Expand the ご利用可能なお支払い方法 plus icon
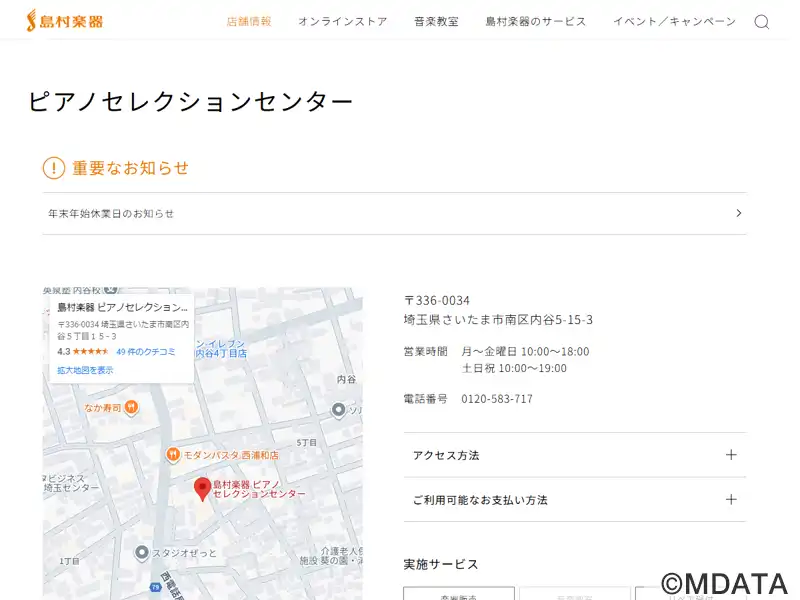 [731, 500]
